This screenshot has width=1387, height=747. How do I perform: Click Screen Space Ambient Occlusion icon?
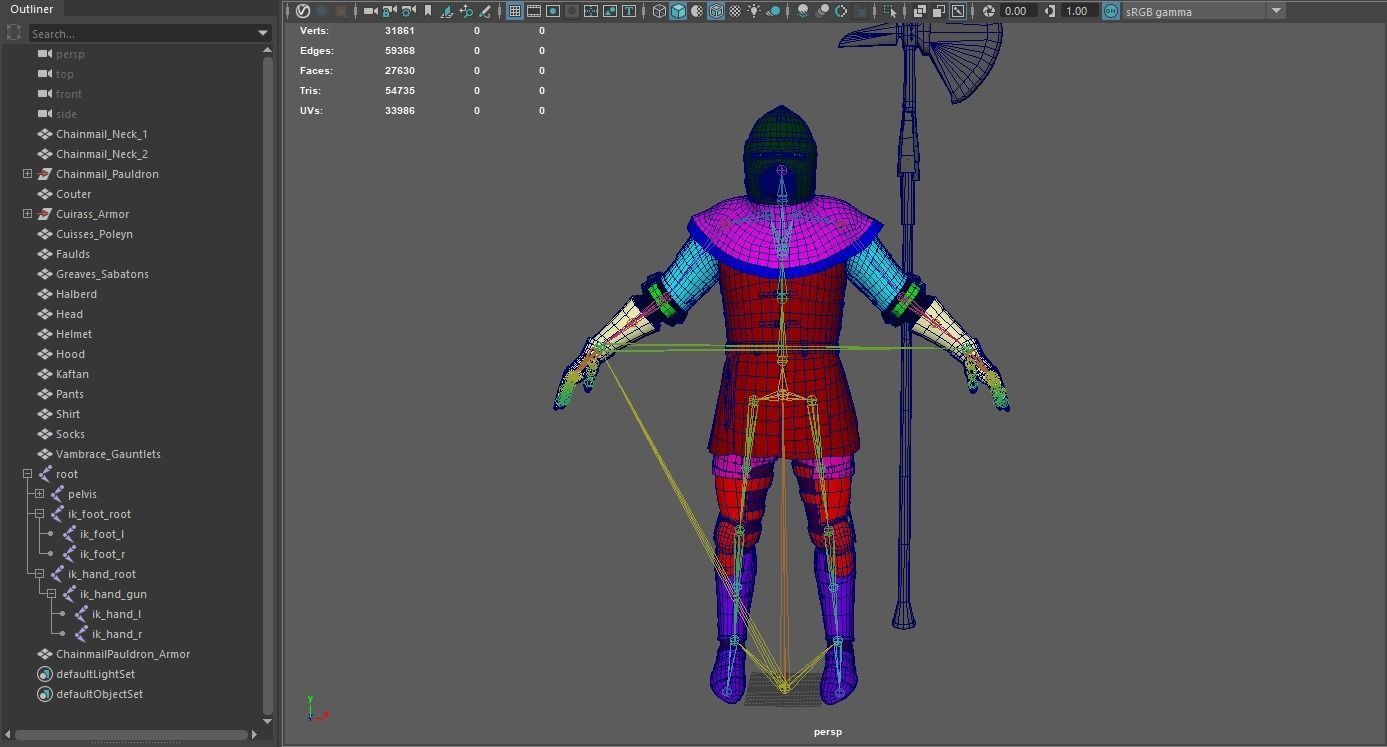[x=803, y=11]
